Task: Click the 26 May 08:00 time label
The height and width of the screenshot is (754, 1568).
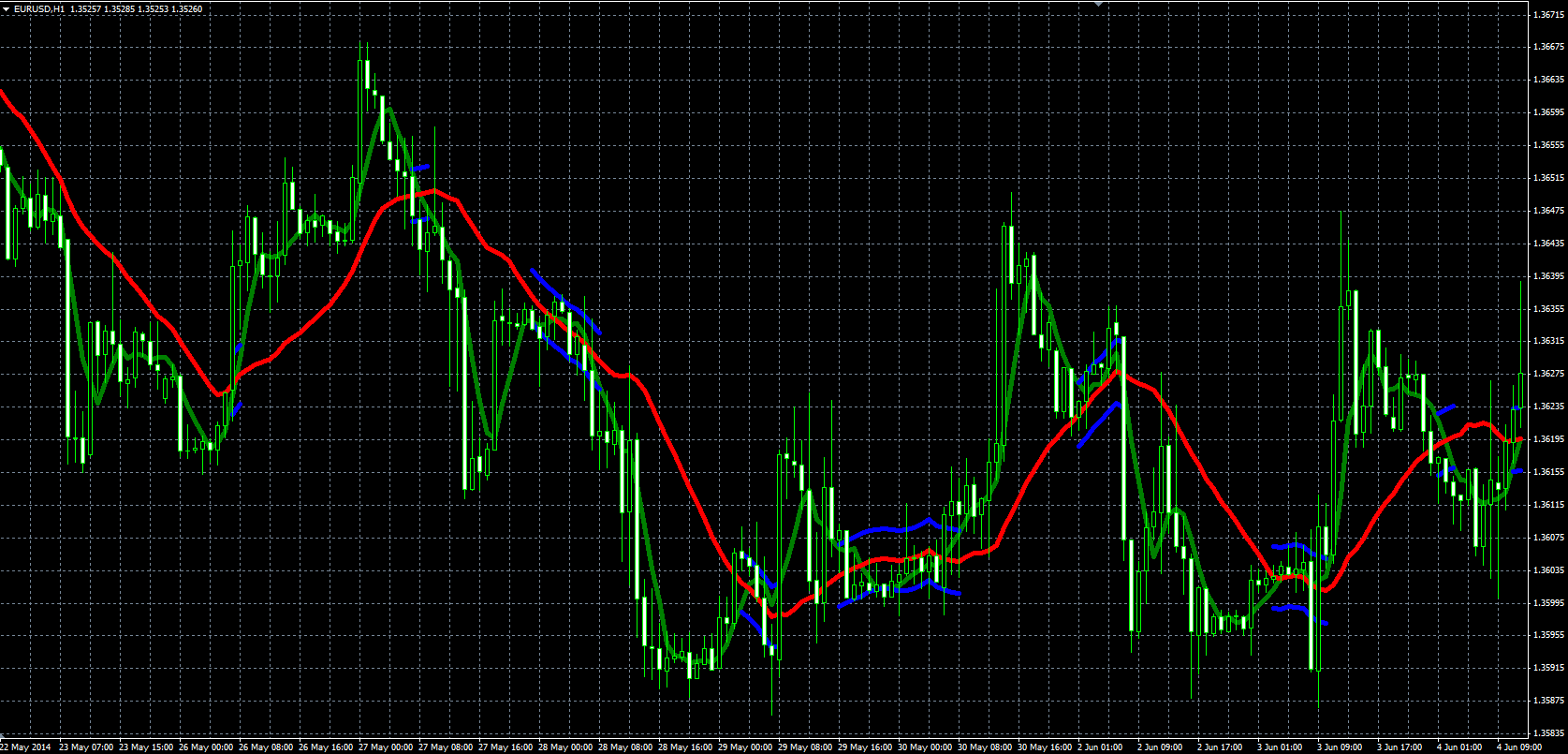Action: [x=266, y=747]
